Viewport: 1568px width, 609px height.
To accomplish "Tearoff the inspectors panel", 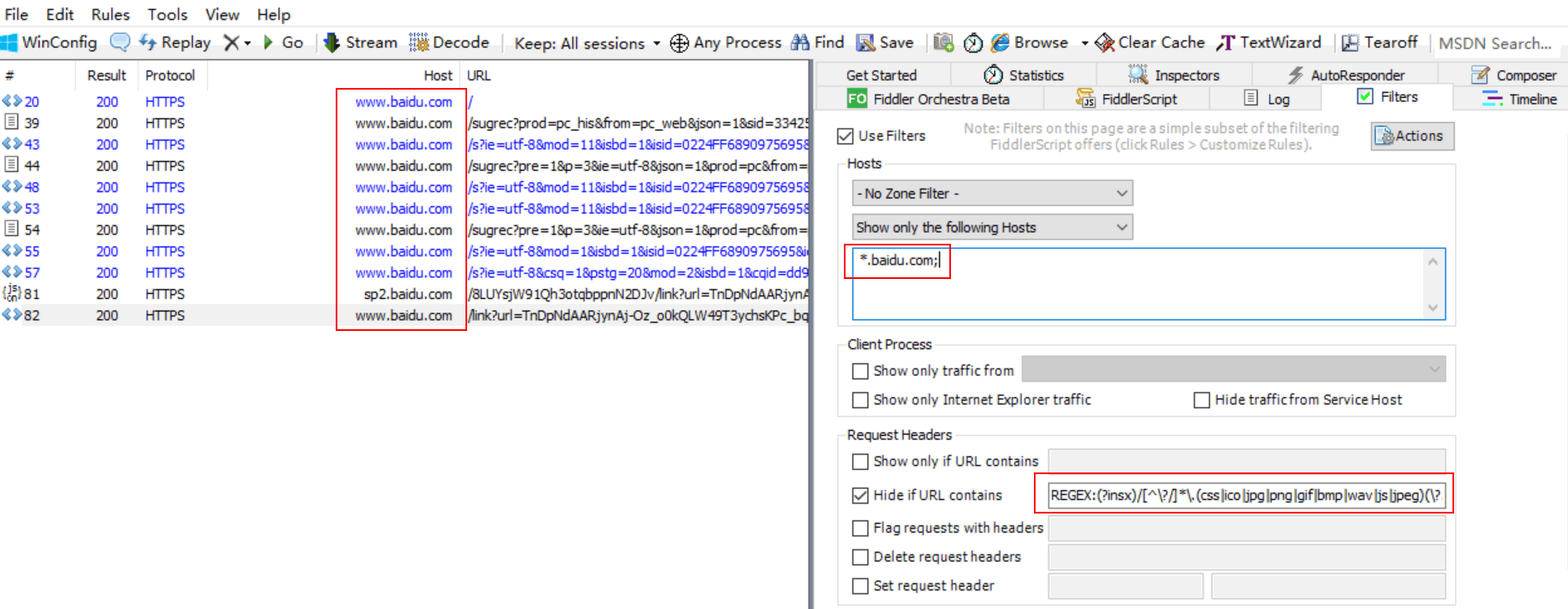I will (1380, 42).
